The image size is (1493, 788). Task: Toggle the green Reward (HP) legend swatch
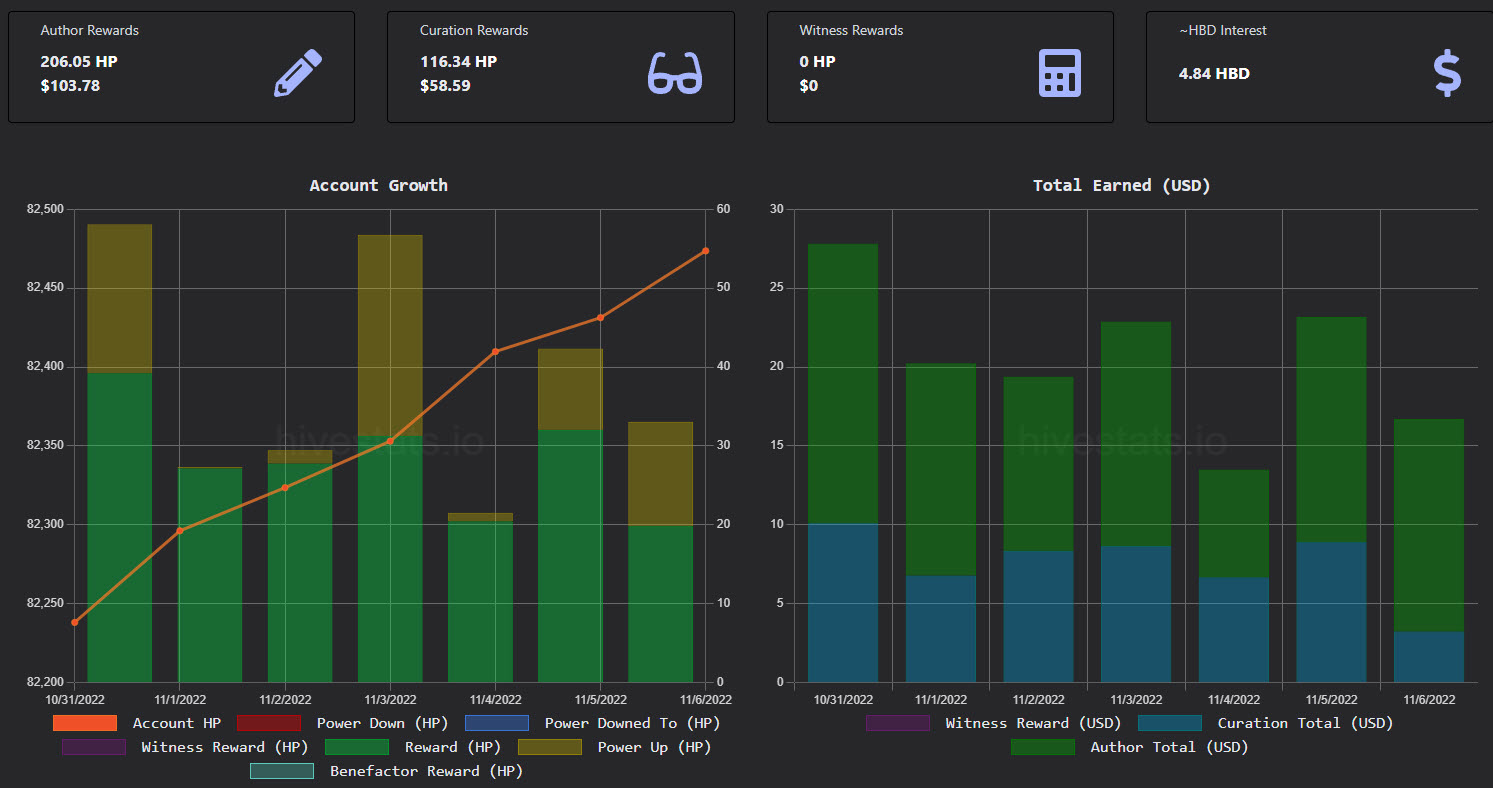tap(356, 747)
